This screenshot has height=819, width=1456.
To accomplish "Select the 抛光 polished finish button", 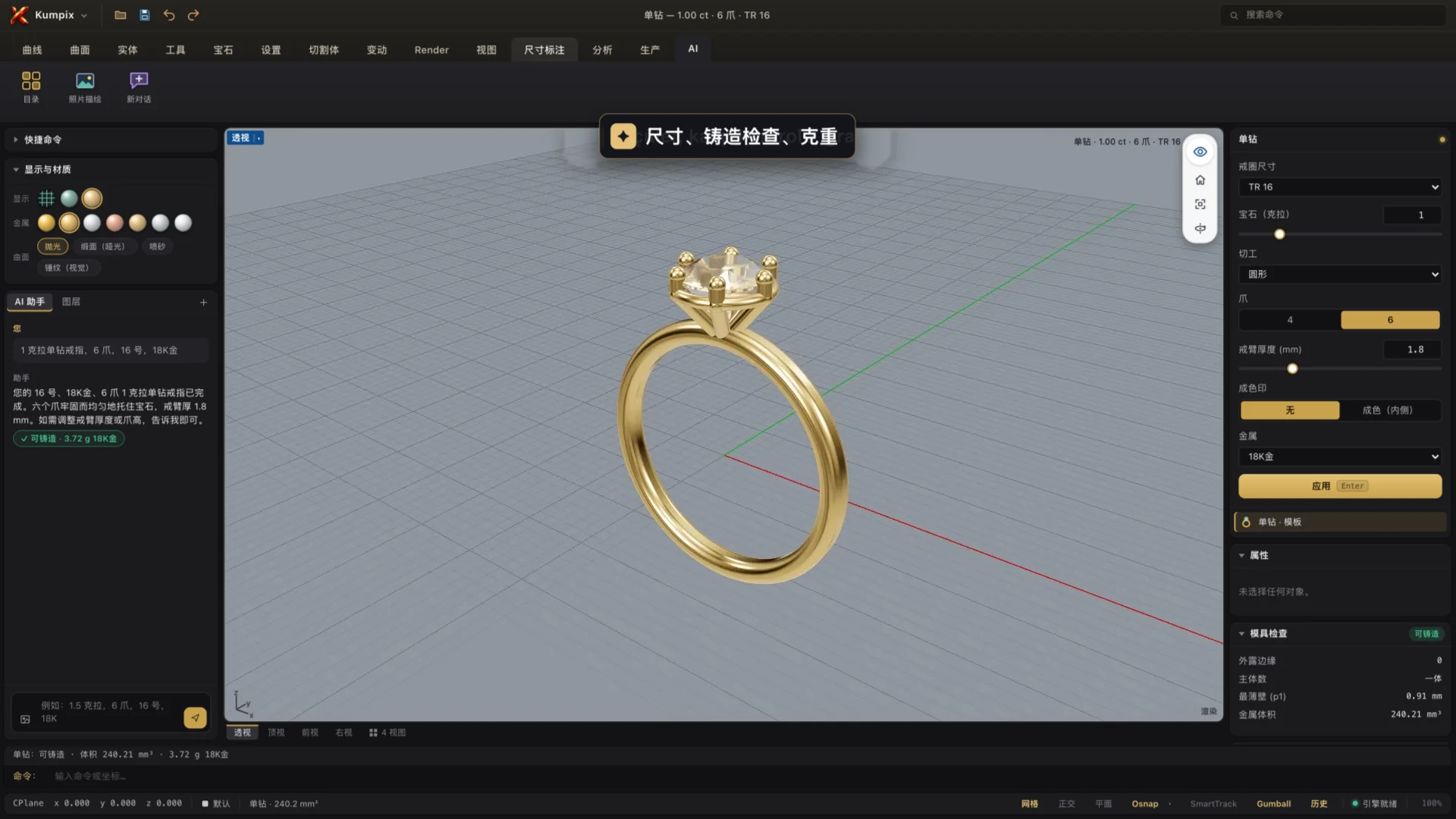I will point(52,246).
